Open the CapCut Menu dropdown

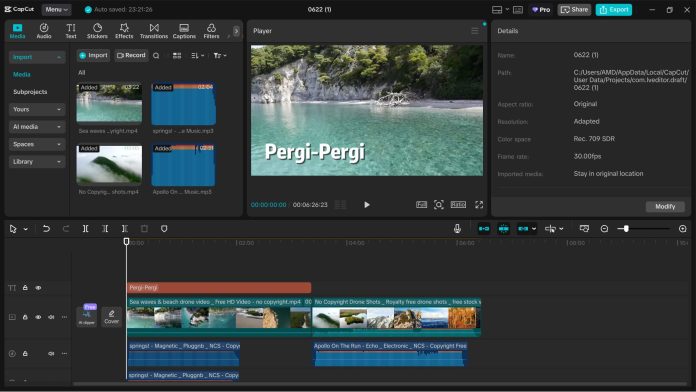pos(56,9)
